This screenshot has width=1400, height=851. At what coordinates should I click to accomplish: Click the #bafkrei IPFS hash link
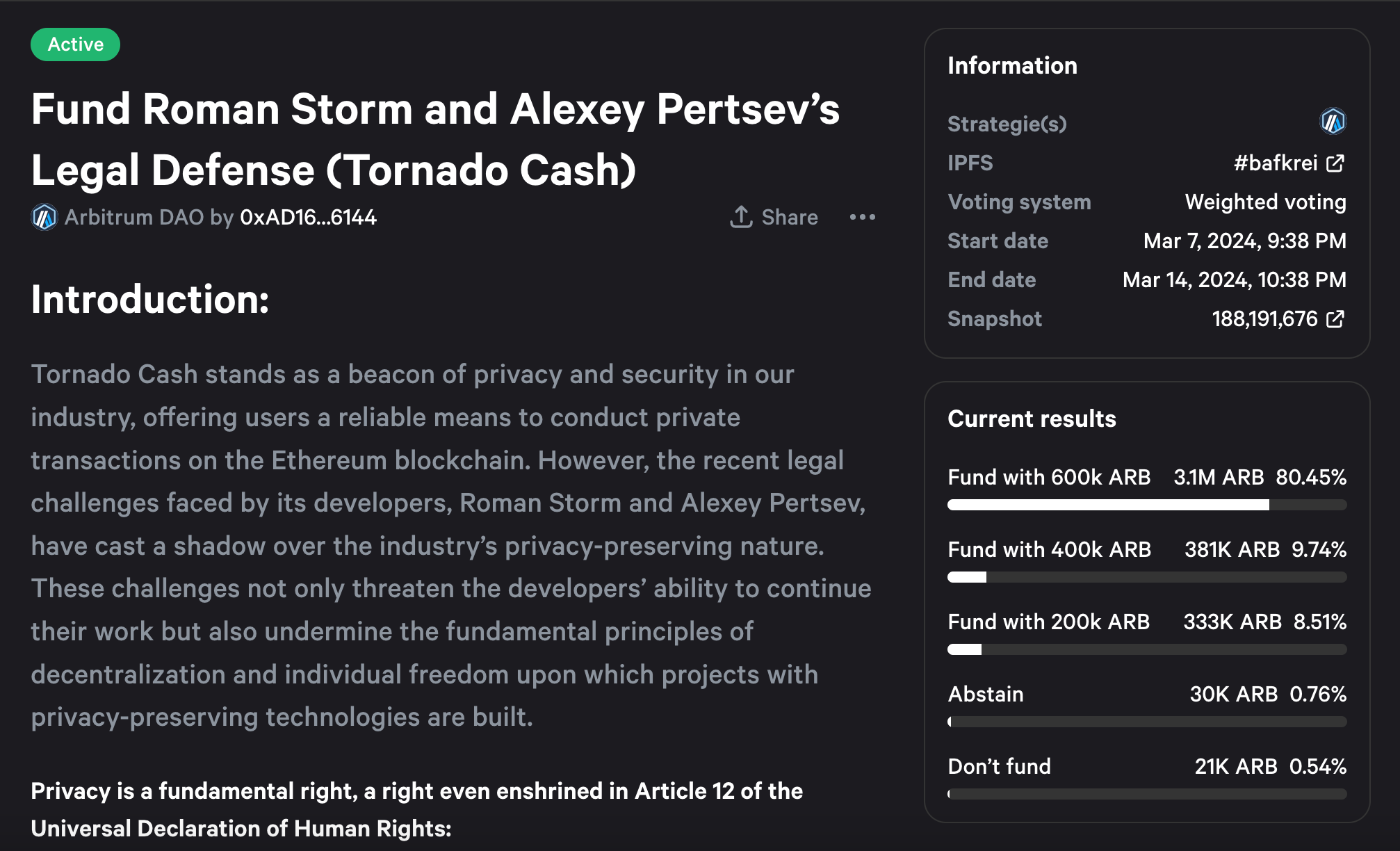(x=1275, y=163)
